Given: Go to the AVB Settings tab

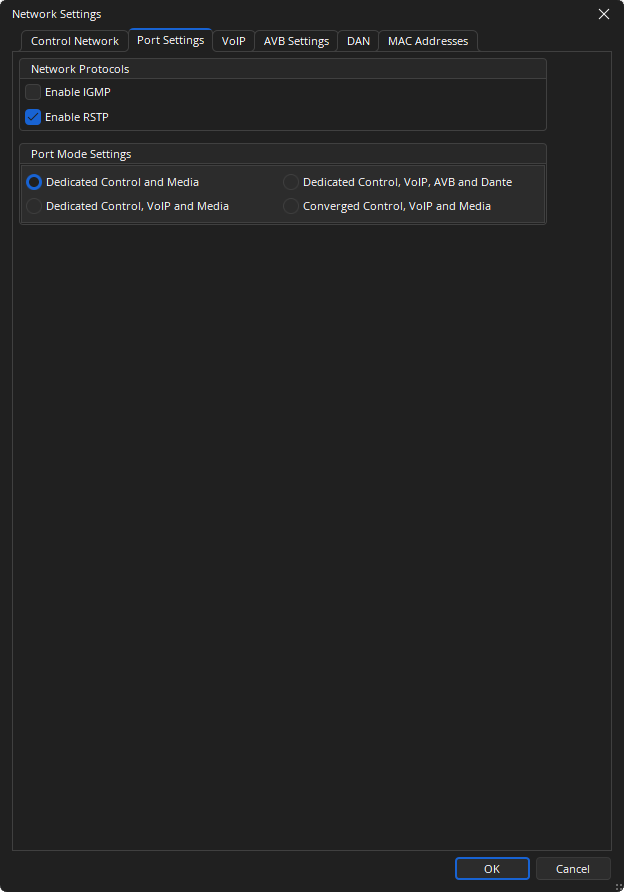Looking at the screenshot, I should point(296,41).
